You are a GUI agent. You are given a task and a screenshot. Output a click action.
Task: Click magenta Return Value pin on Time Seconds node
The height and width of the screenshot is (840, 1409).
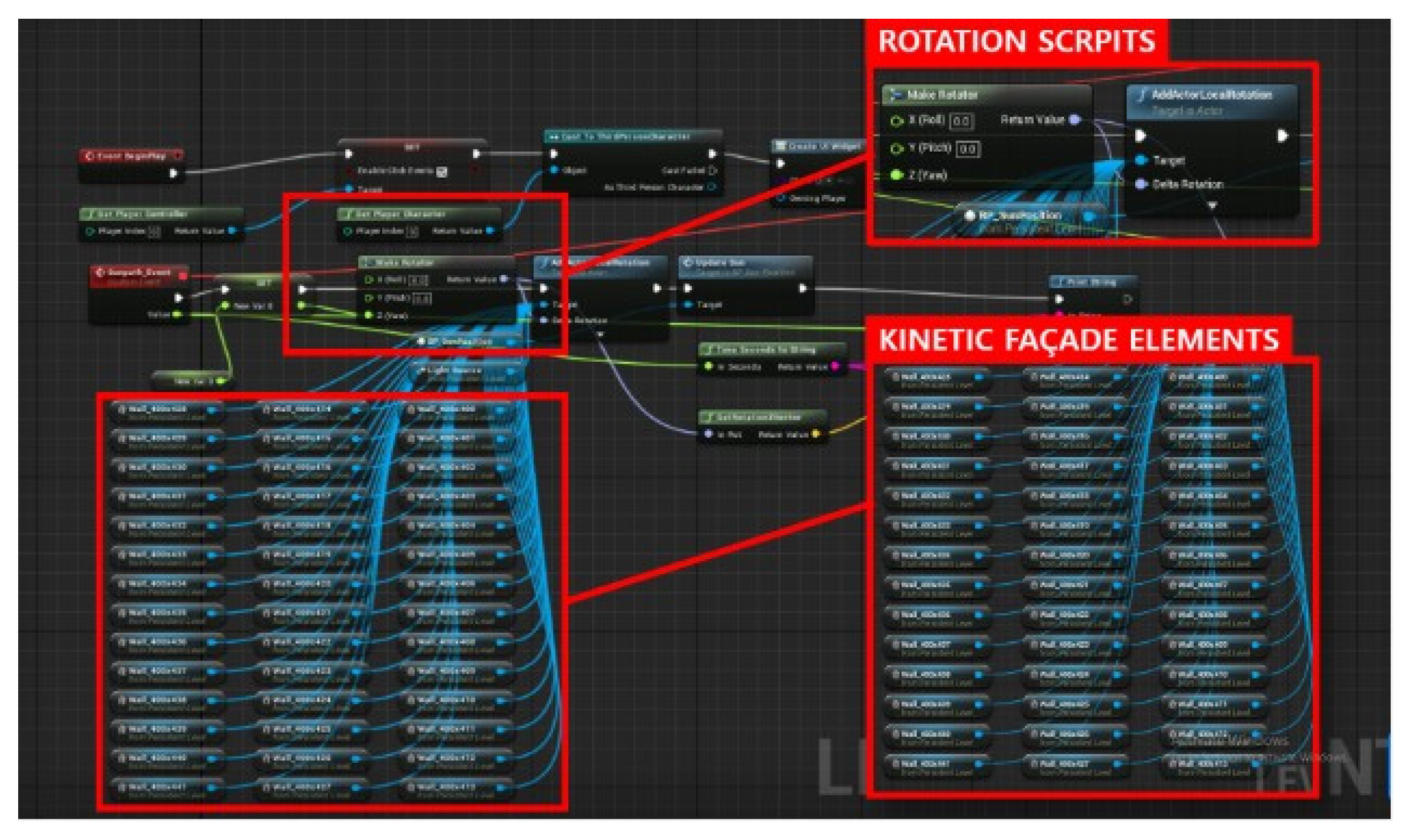835,366
